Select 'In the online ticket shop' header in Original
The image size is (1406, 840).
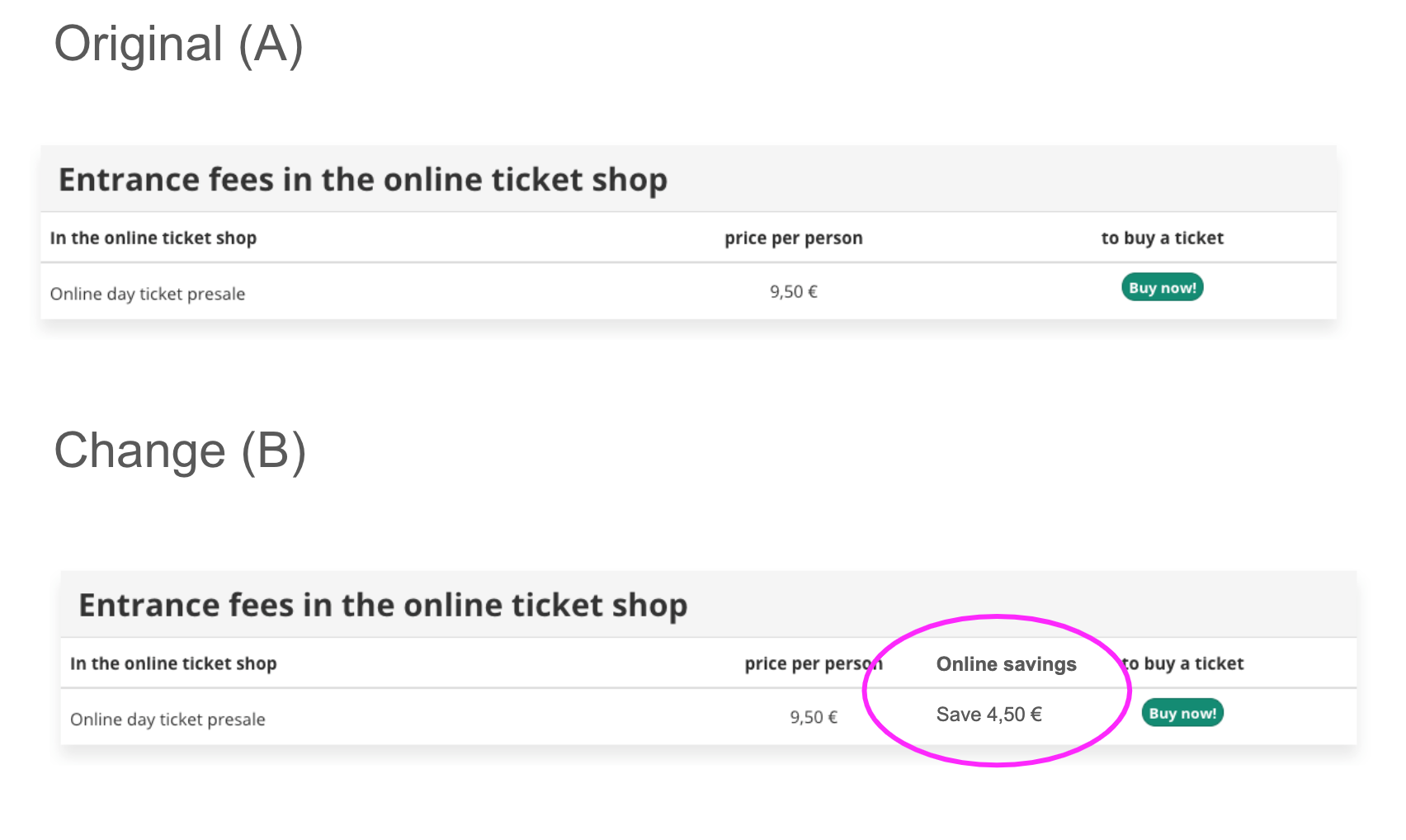(153, 238)
